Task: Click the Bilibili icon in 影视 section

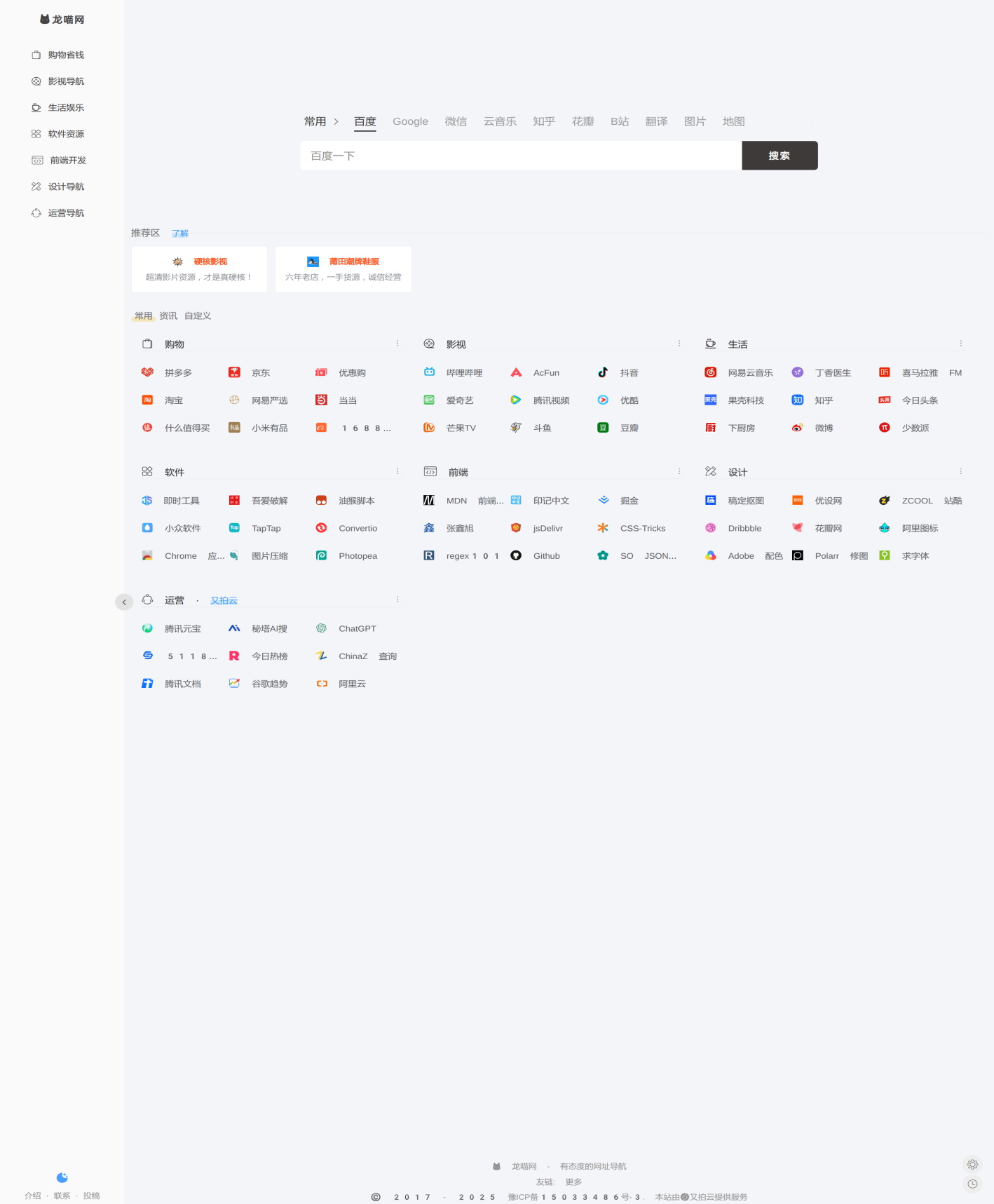Action: (x=429, y=372)
